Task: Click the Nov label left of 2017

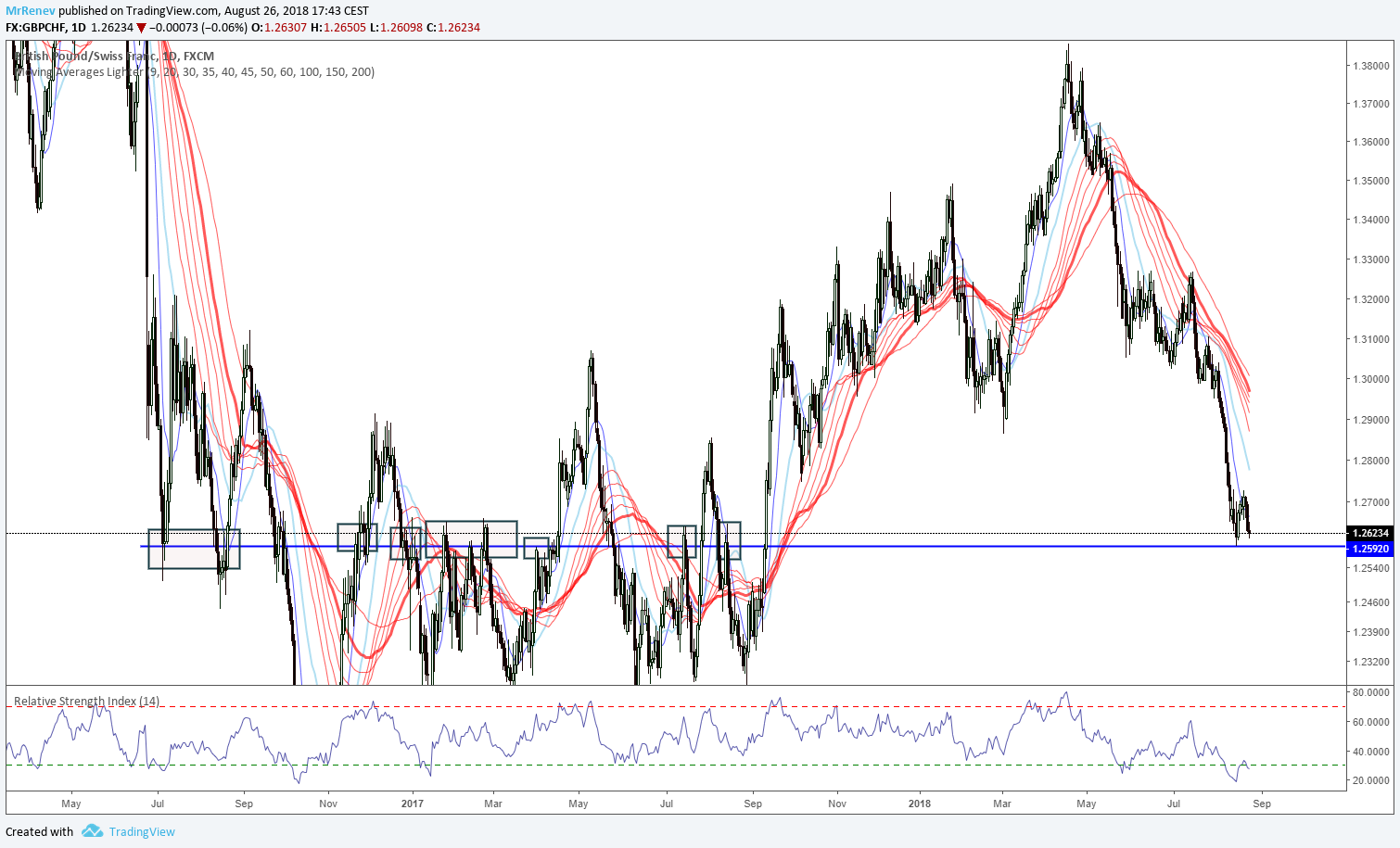Action: coord(328,804)
